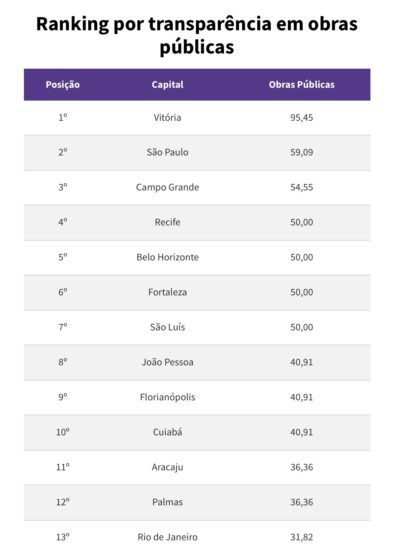The height and width of the screenshot is (545, 394).
Task: Select the São Luís row
Action: click(197, 327)
